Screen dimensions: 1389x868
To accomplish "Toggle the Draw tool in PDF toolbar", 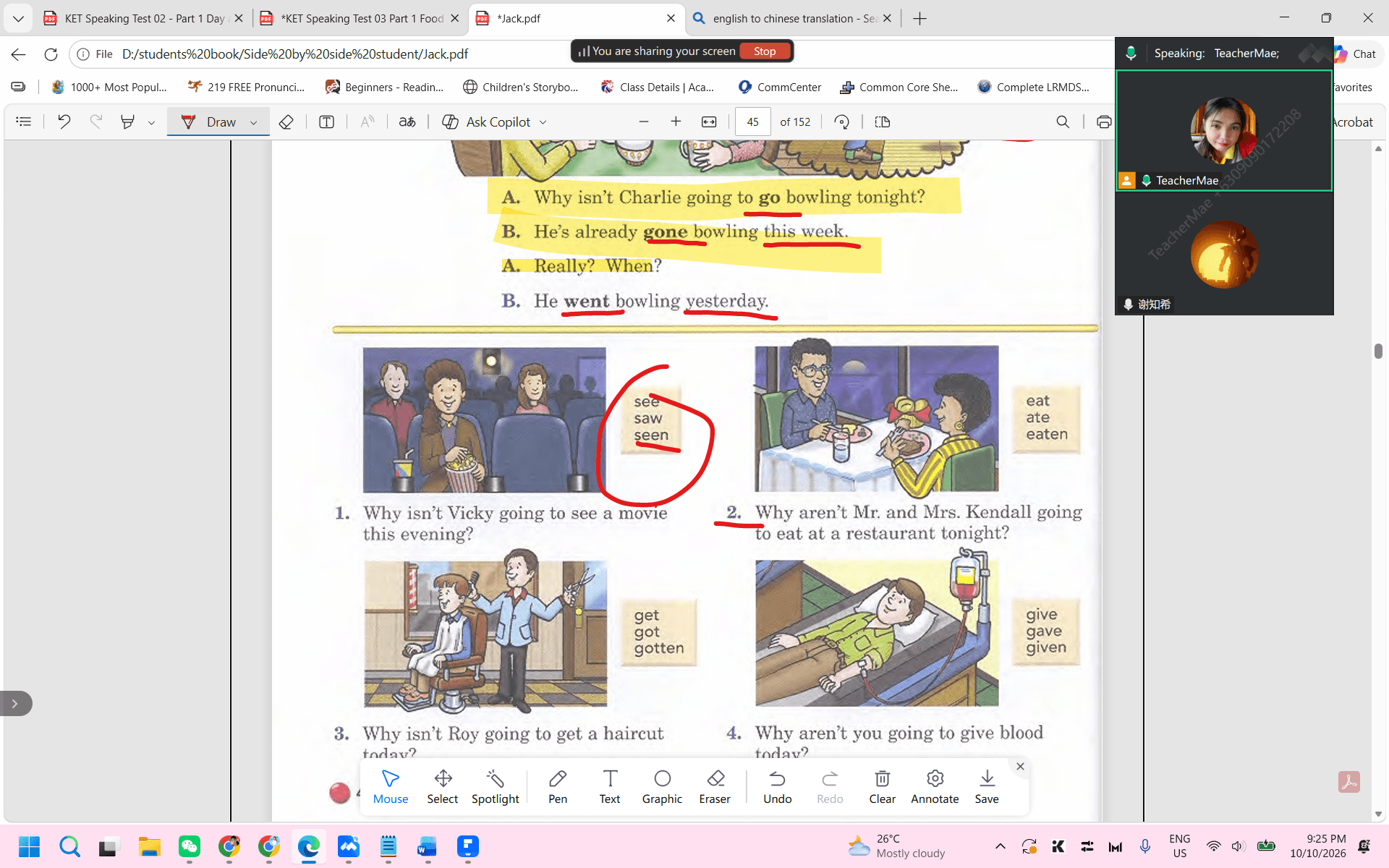I will point(208,122).
